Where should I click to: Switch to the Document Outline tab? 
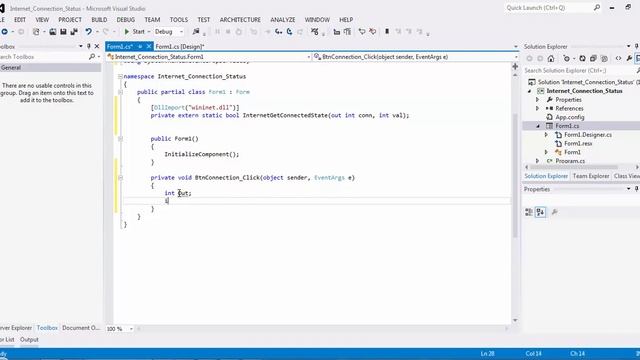coord(81,328)
